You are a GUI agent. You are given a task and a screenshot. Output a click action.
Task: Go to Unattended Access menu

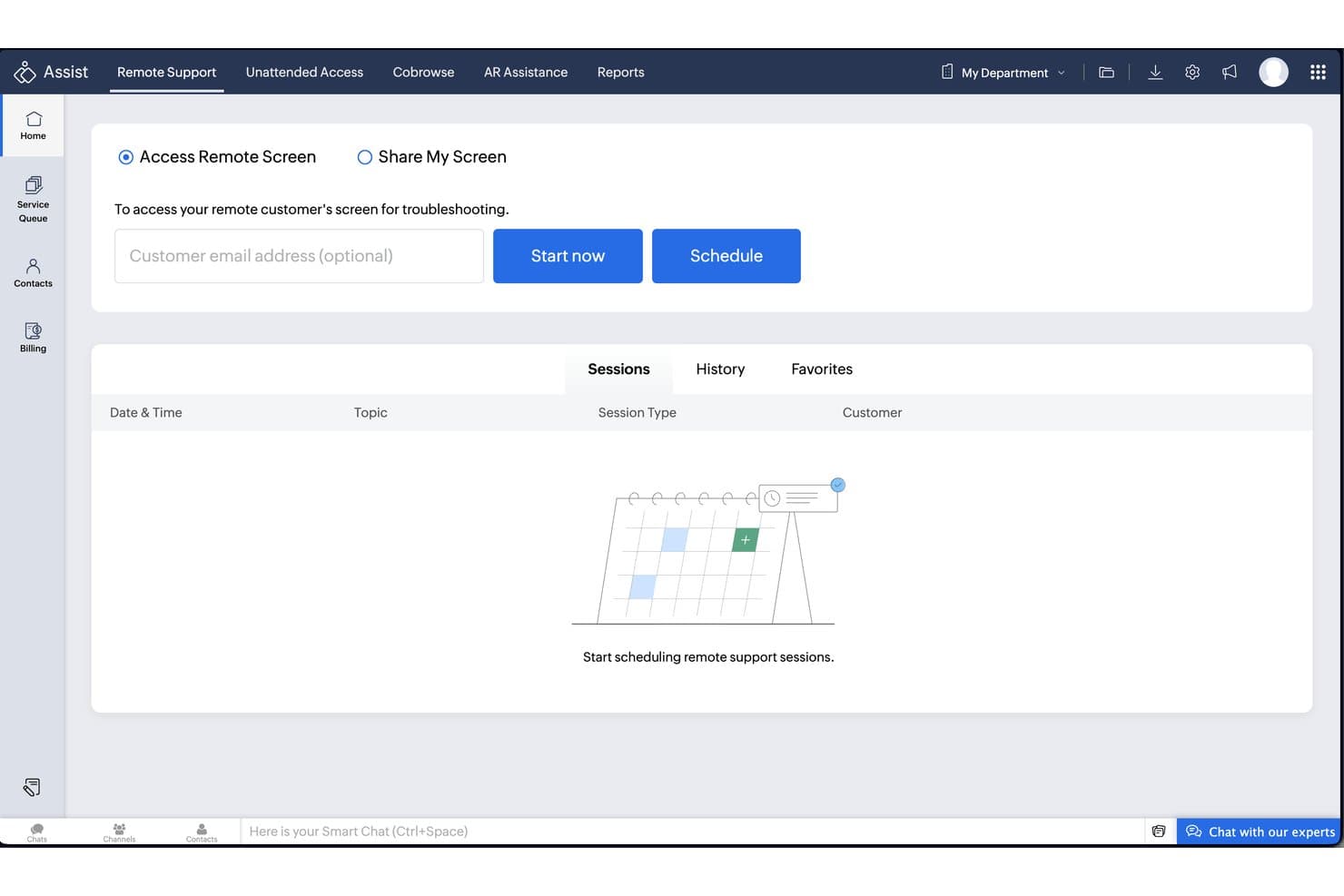(304, 72)
